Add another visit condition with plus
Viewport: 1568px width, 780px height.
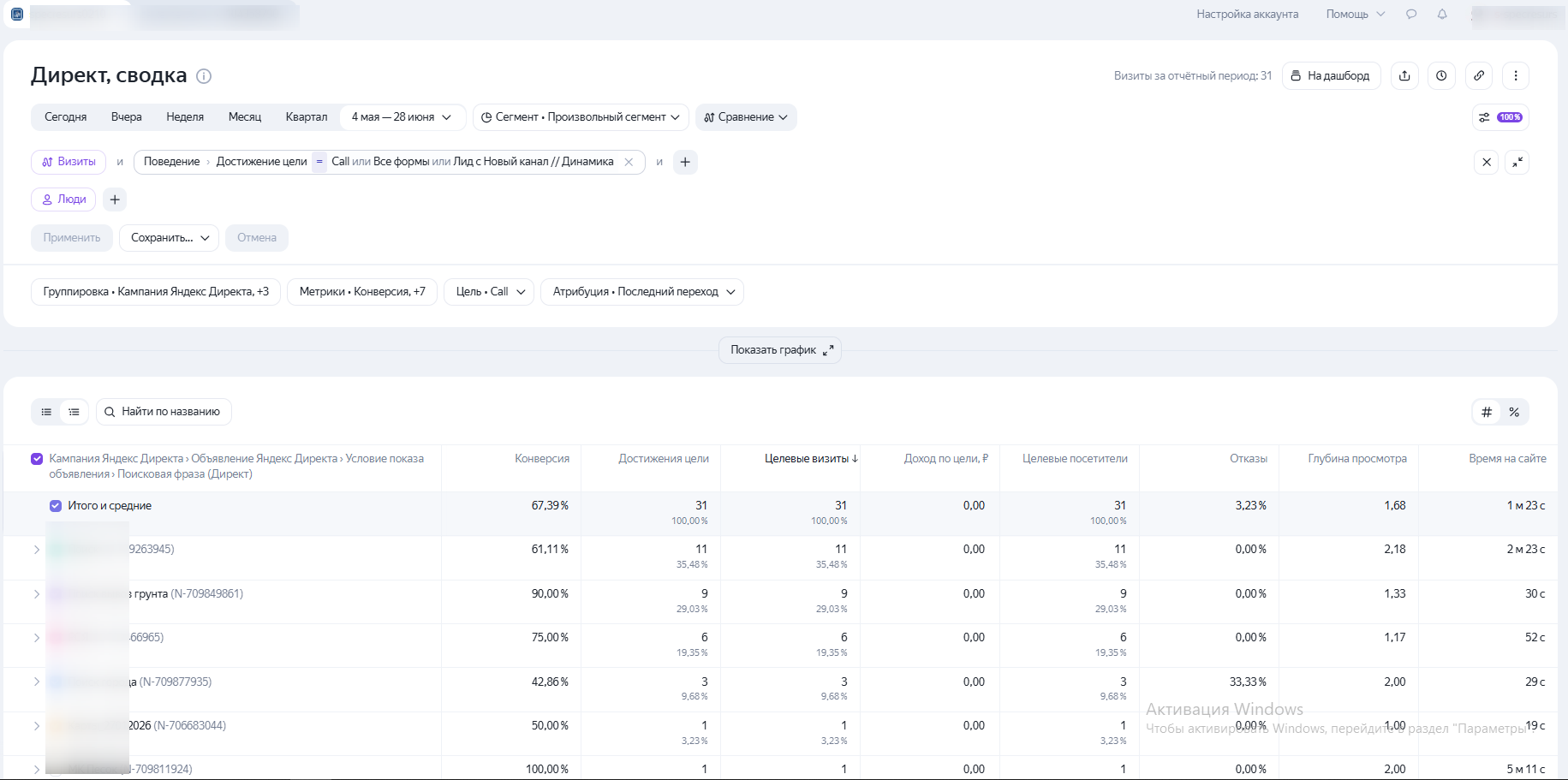(685, 162)
